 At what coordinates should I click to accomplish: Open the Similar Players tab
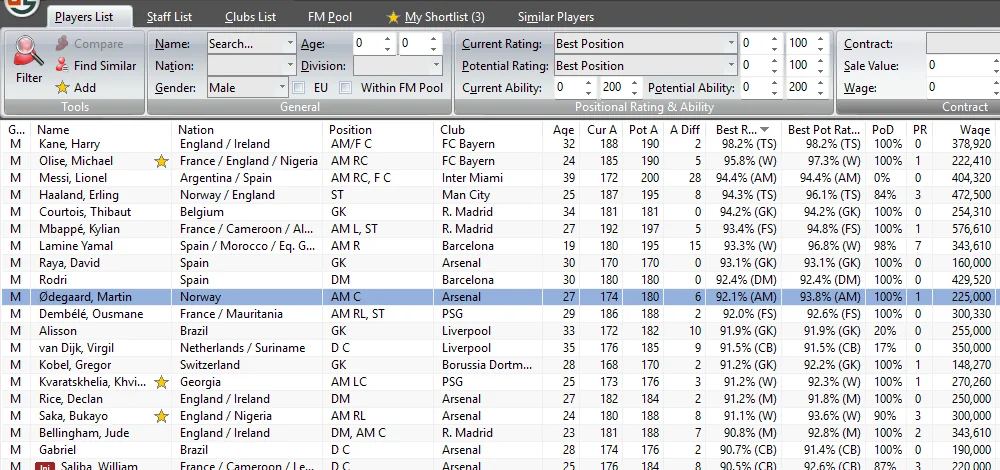[555, 17]
